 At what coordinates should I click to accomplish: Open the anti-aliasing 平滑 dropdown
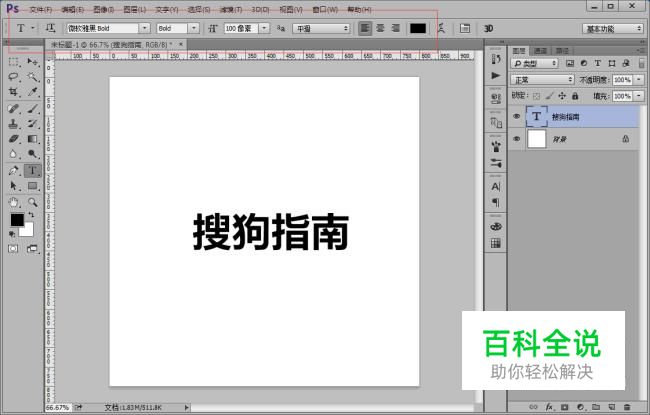pyautogui.click(x=321, y=29)
